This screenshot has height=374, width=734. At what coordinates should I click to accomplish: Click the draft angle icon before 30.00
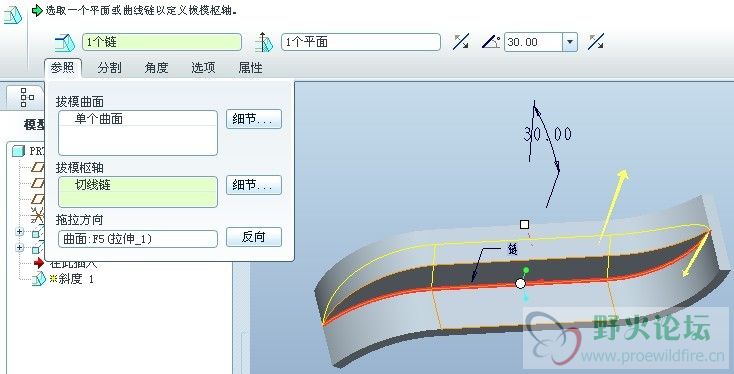point(491,42)
